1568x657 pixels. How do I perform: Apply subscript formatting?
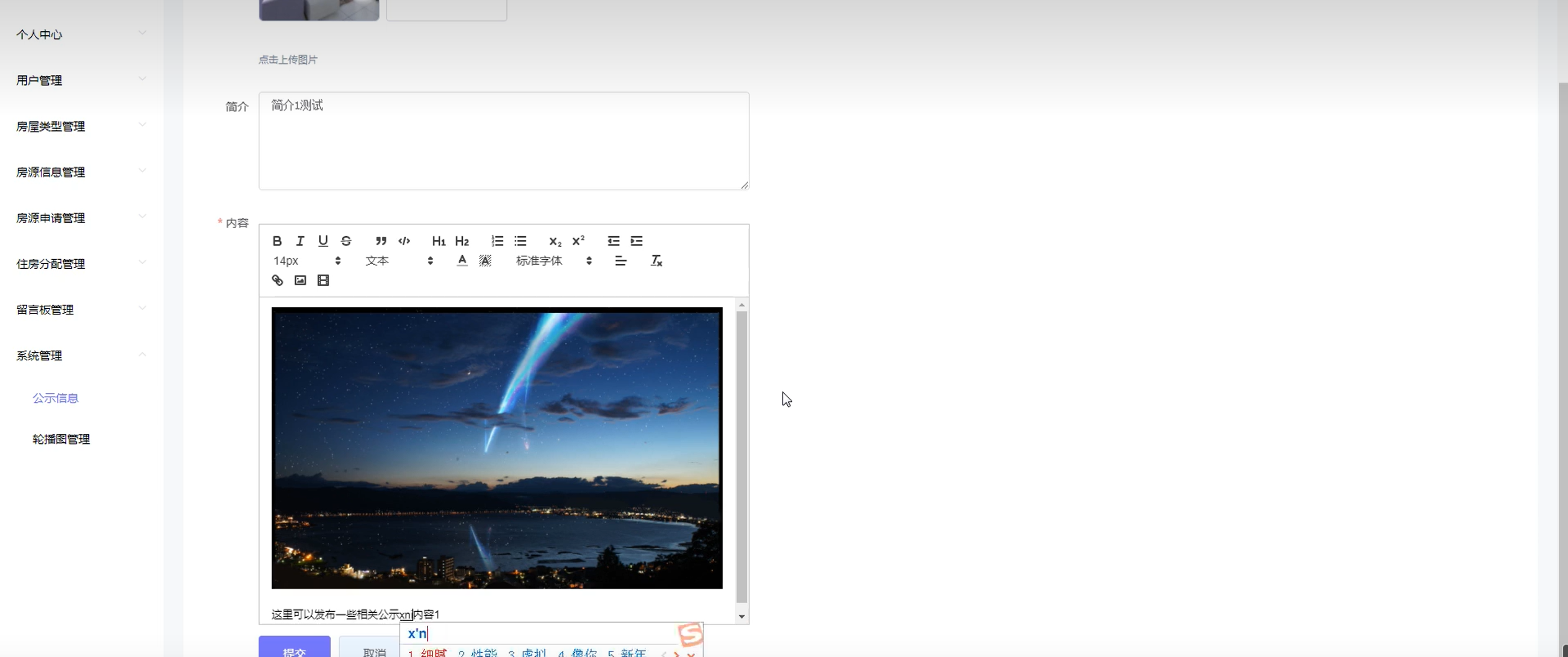[x=555, y=241]
